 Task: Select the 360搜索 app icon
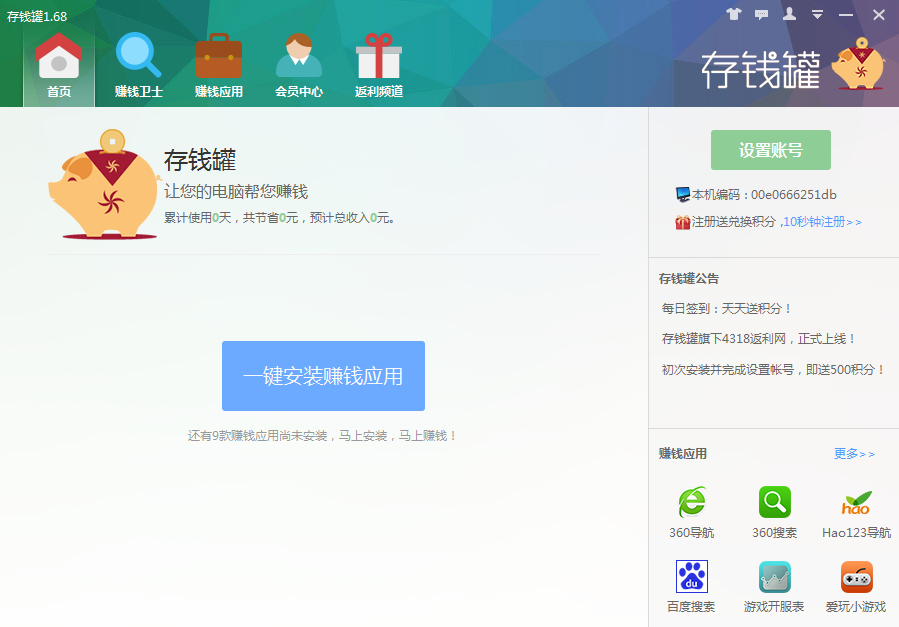pos(773,505)
